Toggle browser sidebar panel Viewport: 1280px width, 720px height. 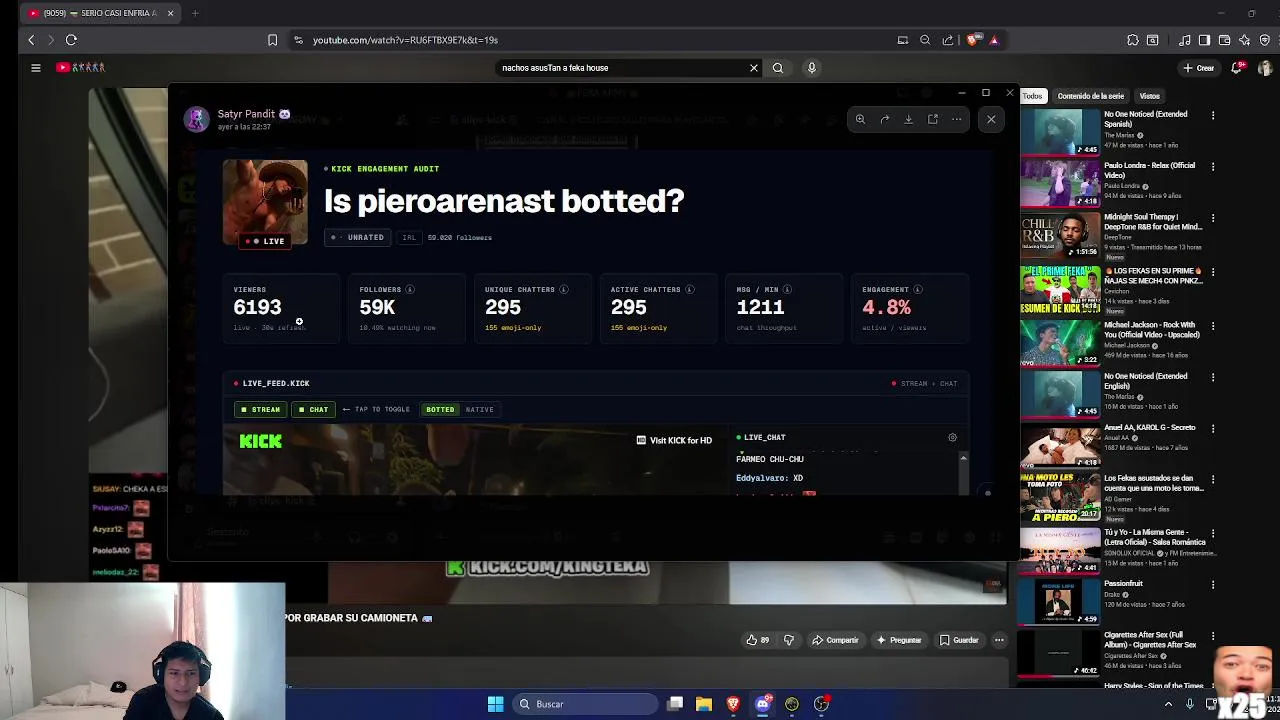(x=1204, y=40)
